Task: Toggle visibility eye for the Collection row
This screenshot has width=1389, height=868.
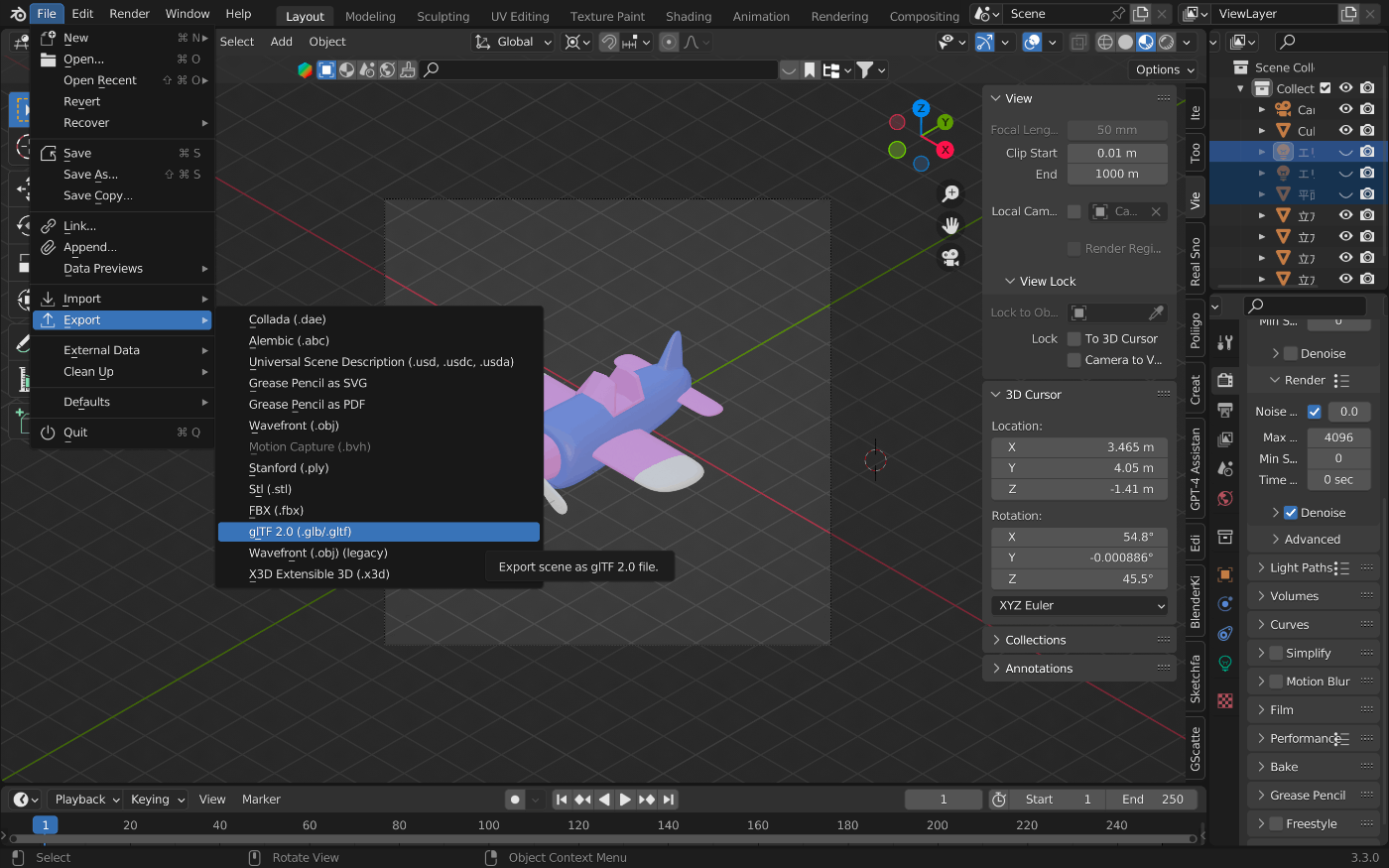Action: pyautogui.click(x=1346, y=88)
